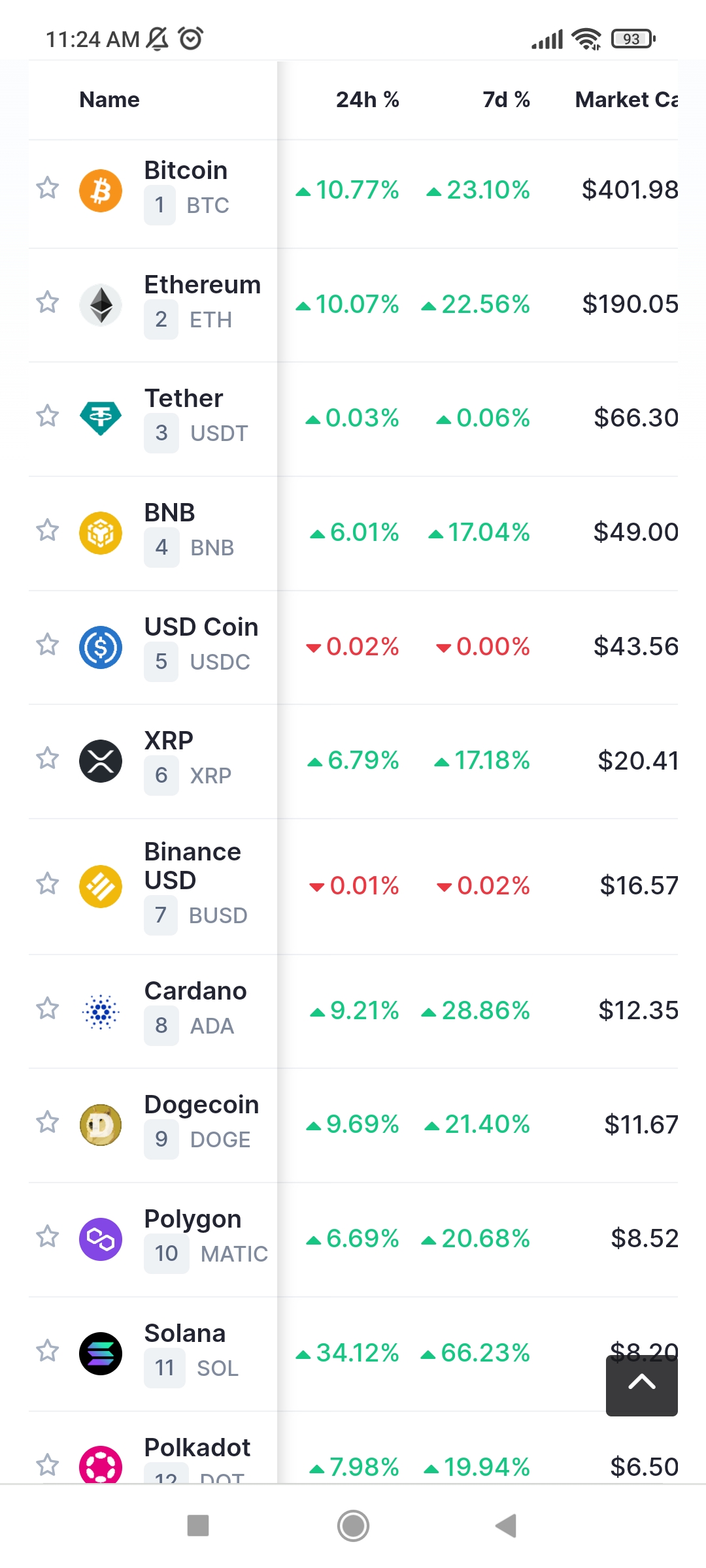Add USD Coin to watchlist star
This screenshot has height=1568, width=706.
[x=48, y=645]
